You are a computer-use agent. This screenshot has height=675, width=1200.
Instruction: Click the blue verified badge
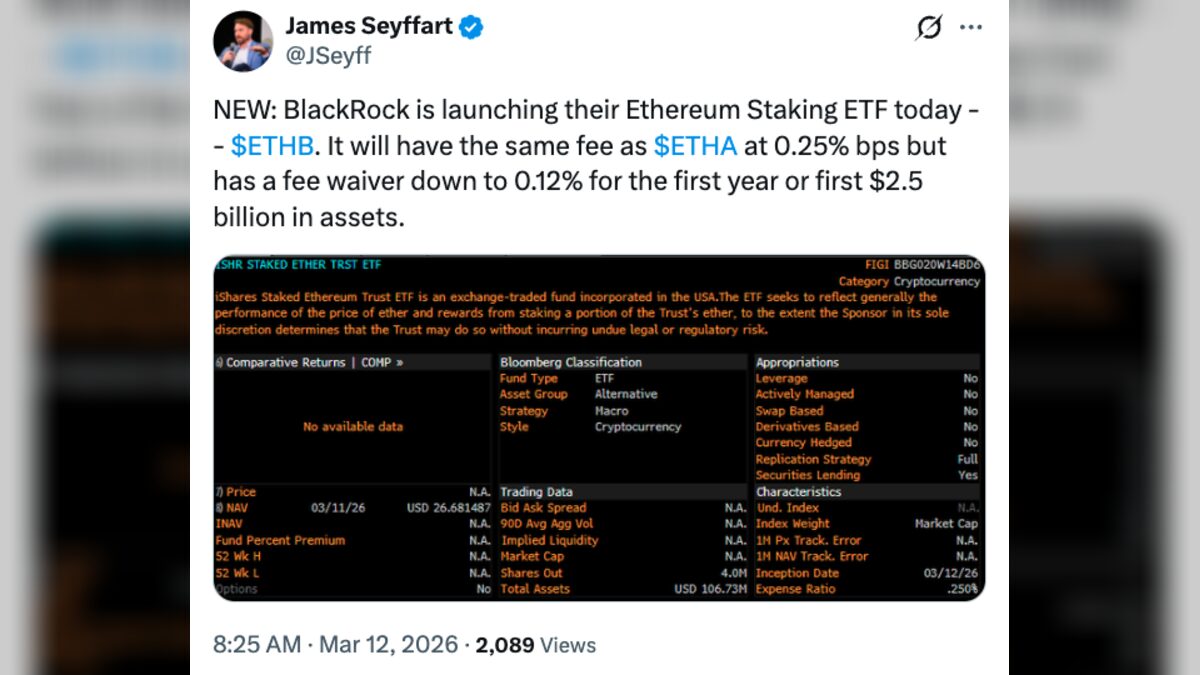click(x=472, y=27)
